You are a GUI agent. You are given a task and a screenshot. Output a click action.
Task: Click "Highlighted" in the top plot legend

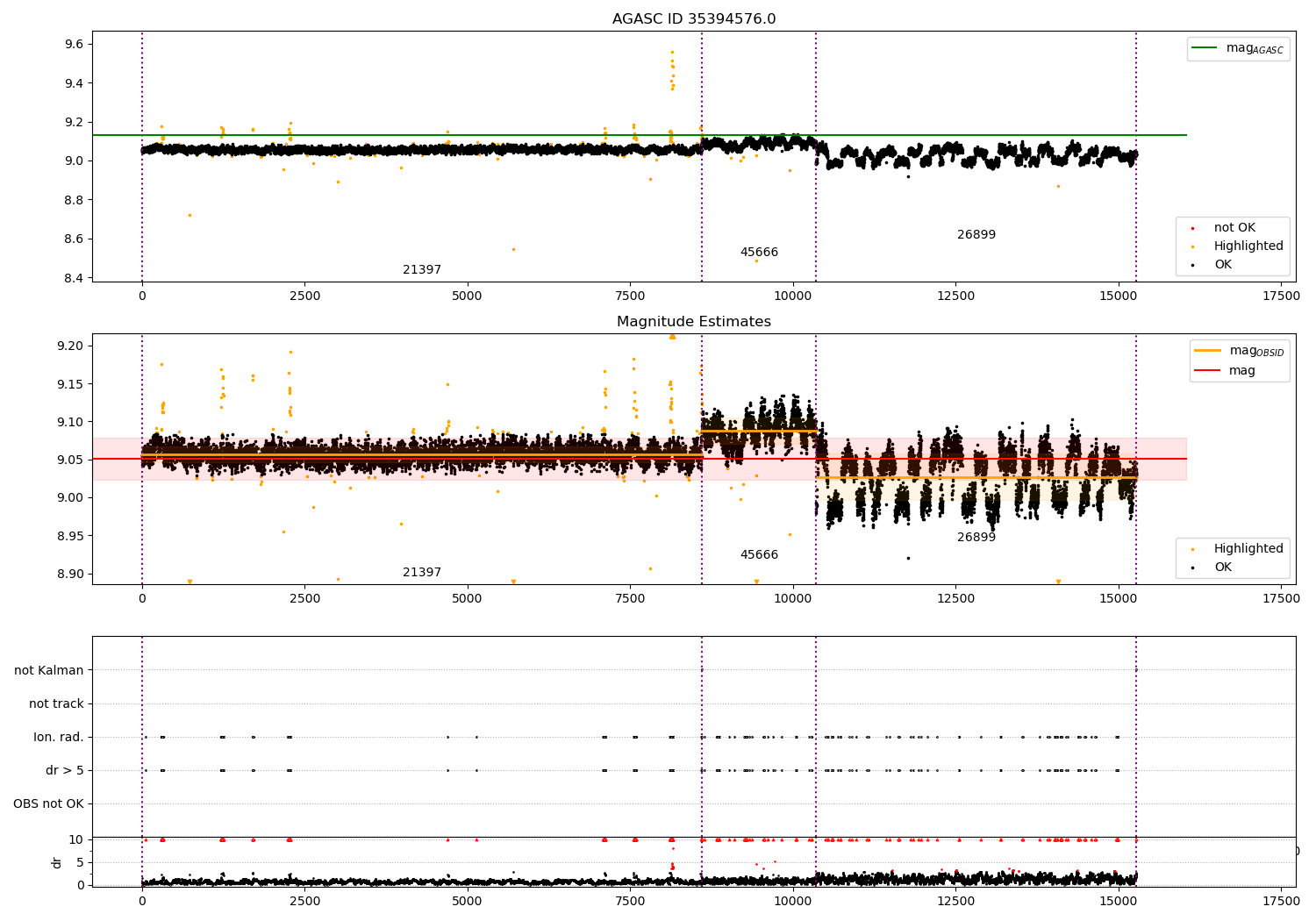pyautogui.click(x=1248, y=246)
